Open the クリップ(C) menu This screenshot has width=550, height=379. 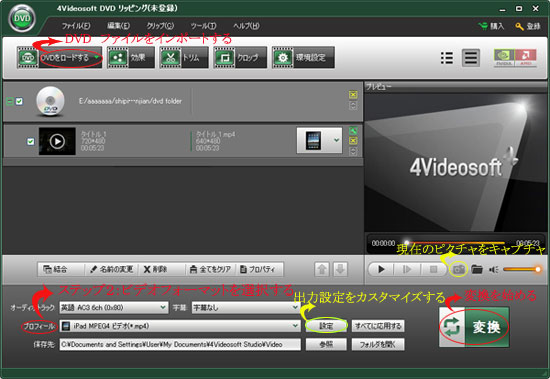click(x=160, y=26)
